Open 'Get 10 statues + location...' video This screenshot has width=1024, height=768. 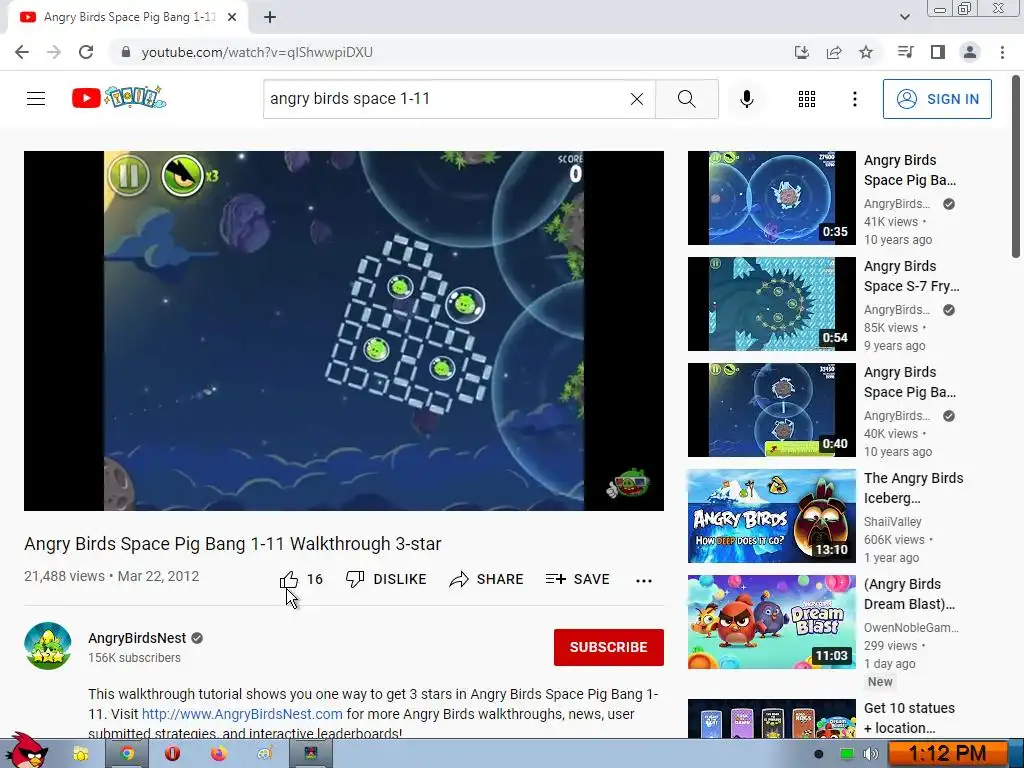click(909, 718)
